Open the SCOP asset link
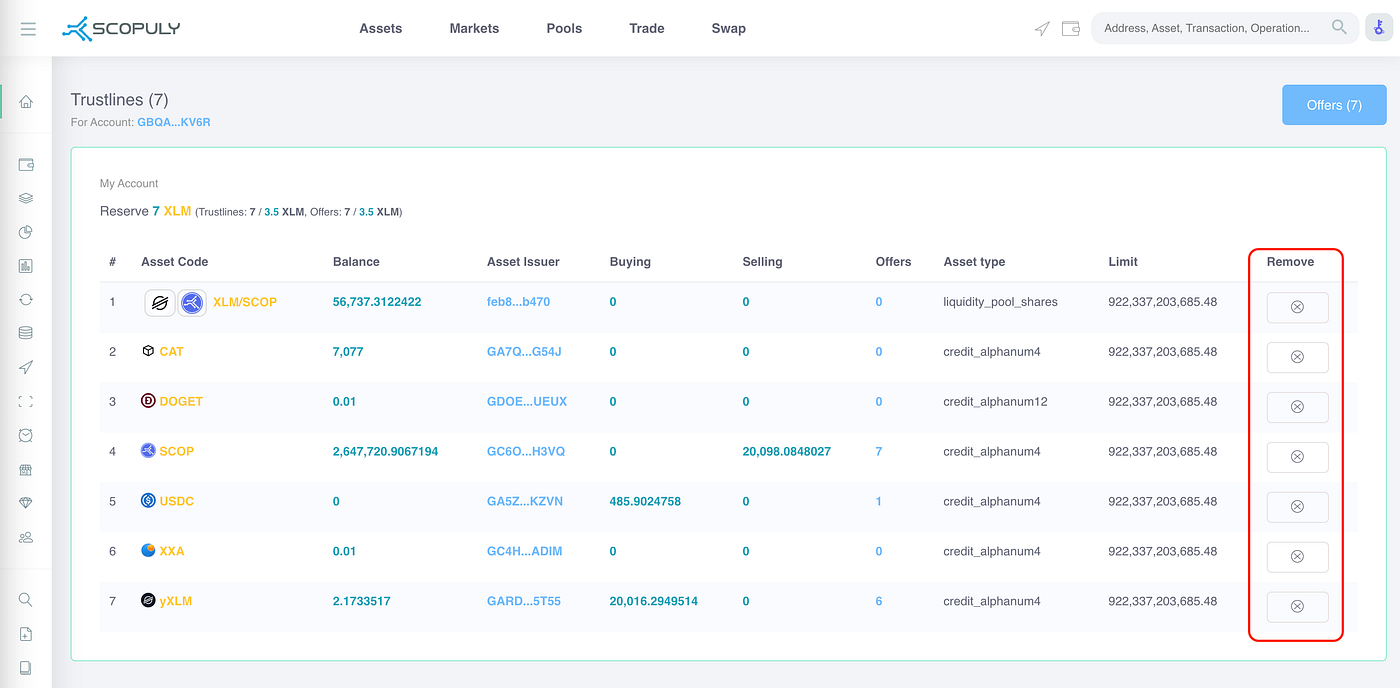This screenshot has width=1400, height=688. coord(177,452)
